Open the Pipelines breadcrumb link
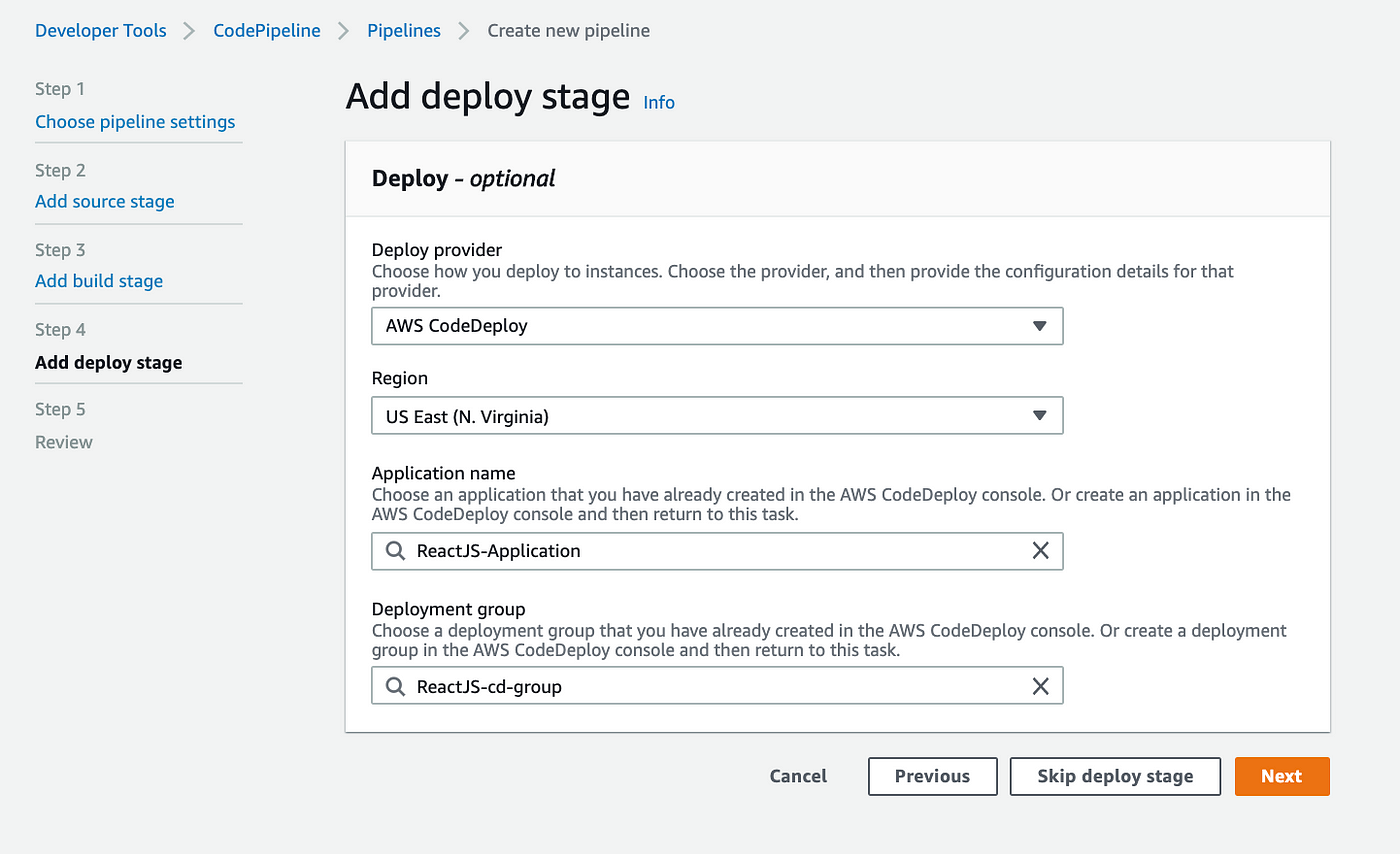The height and width of the screenshot is (854, 1400). point(404,31)
